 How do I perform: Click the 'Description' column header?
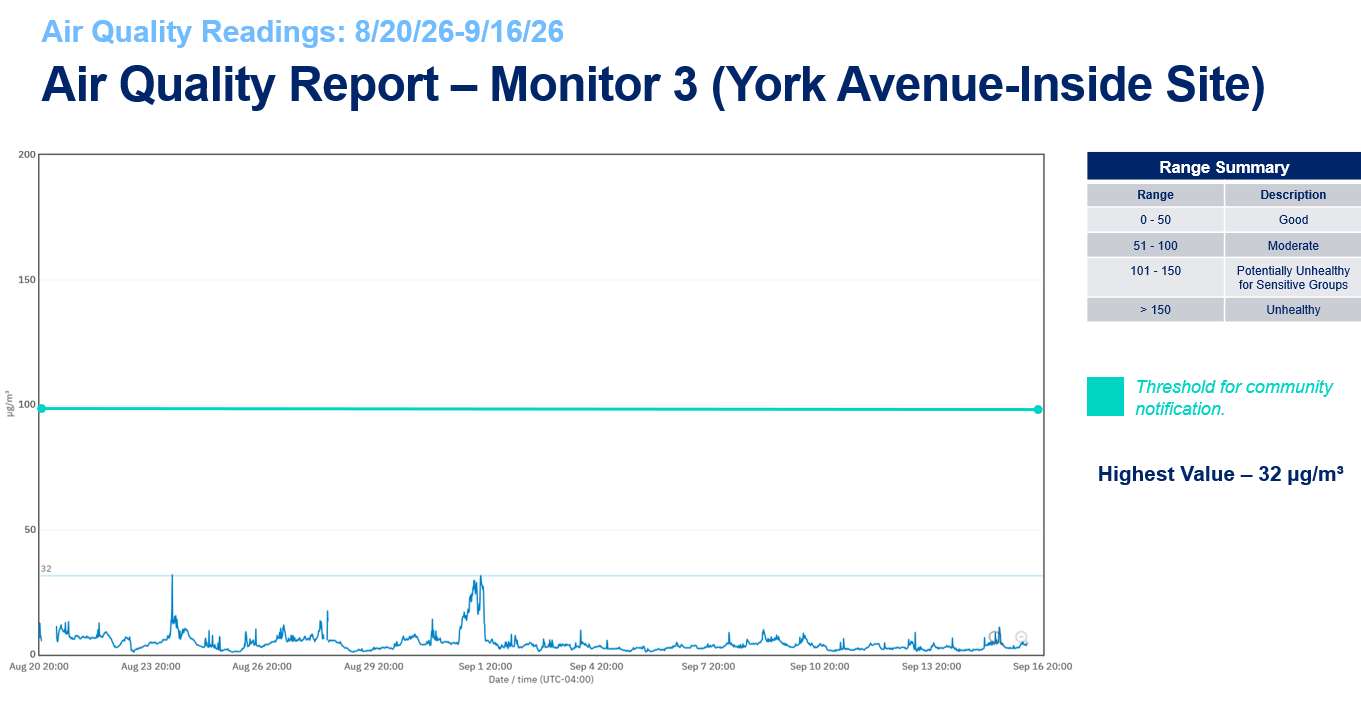pyautogui.click(x=1293, y=195)
